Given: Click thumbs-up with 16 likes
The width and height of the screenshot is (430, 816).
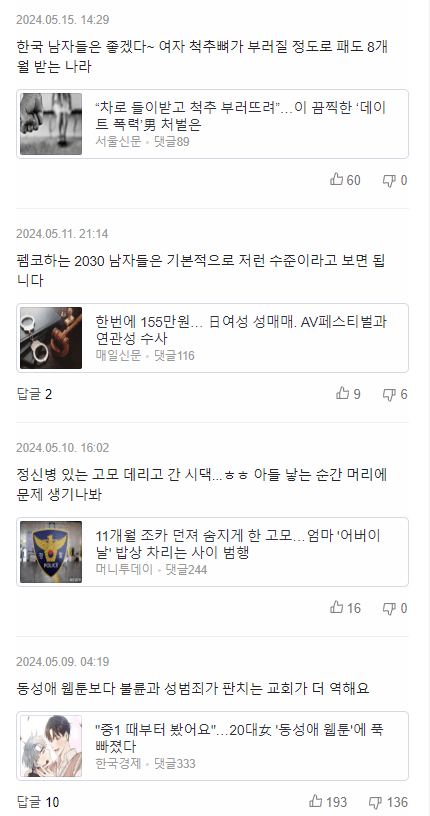Looking at the screenshot, I should 345,608.
